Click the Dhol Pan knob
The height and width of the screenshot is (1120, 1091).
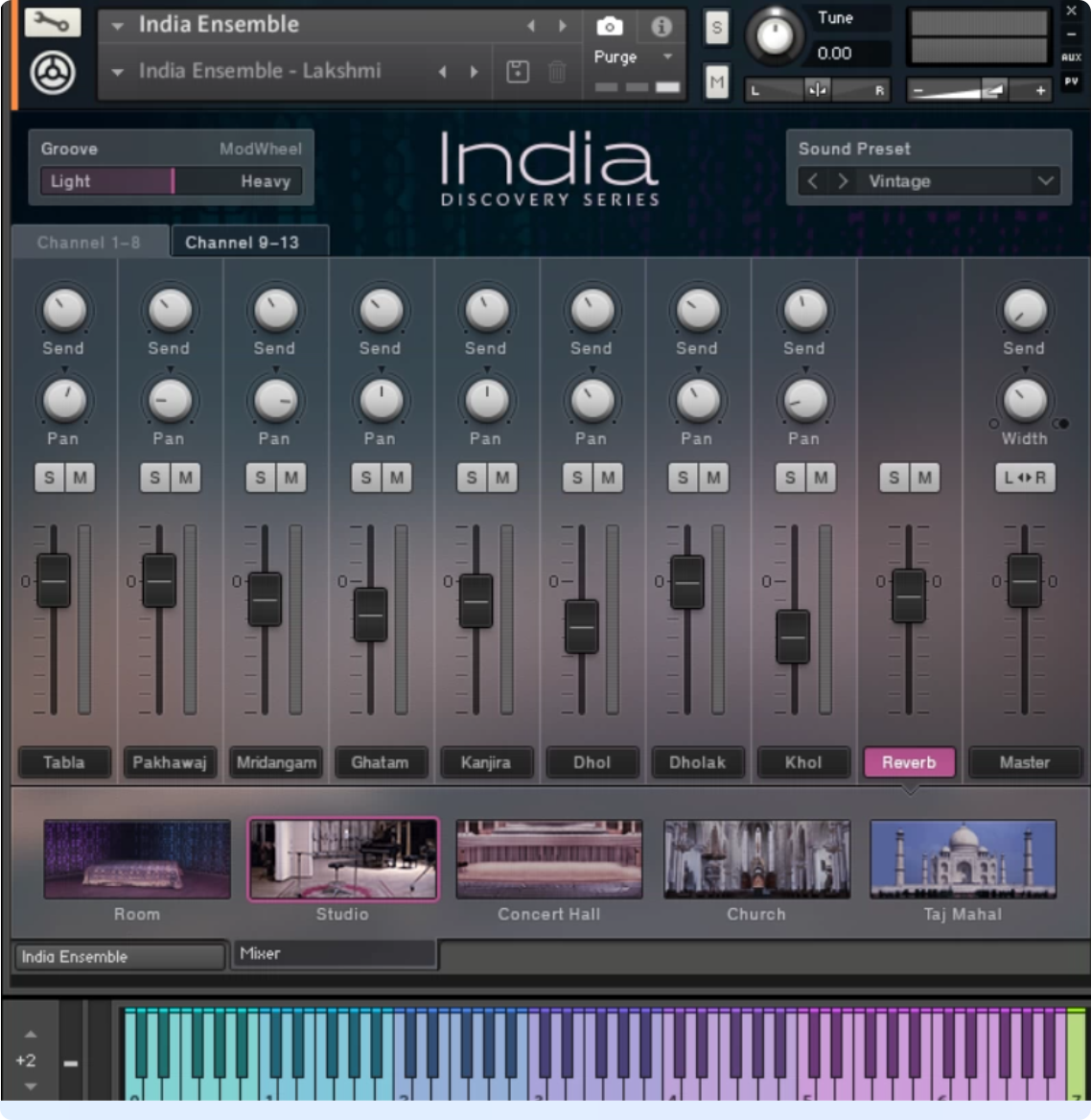click(x=592, y=400)
